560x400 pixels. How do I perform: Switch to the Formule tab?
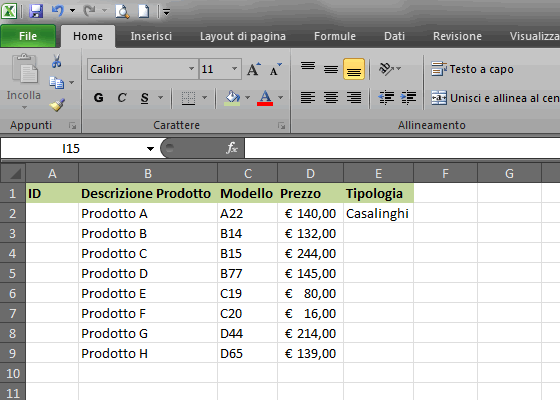(x=335, y=36)
